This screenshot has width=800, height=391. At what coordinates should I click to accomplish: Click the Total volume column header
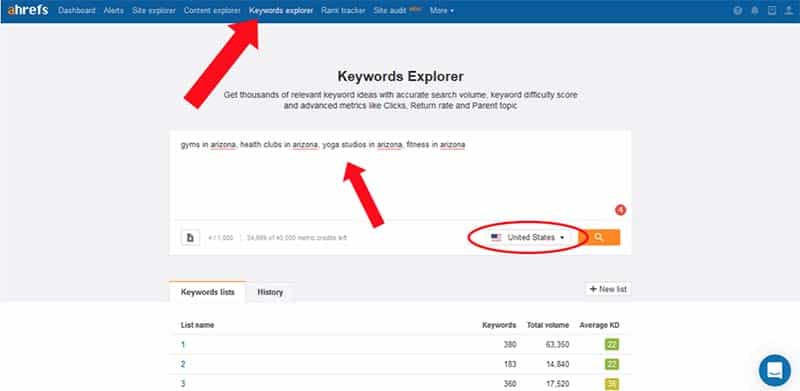(x=548, y=325)
